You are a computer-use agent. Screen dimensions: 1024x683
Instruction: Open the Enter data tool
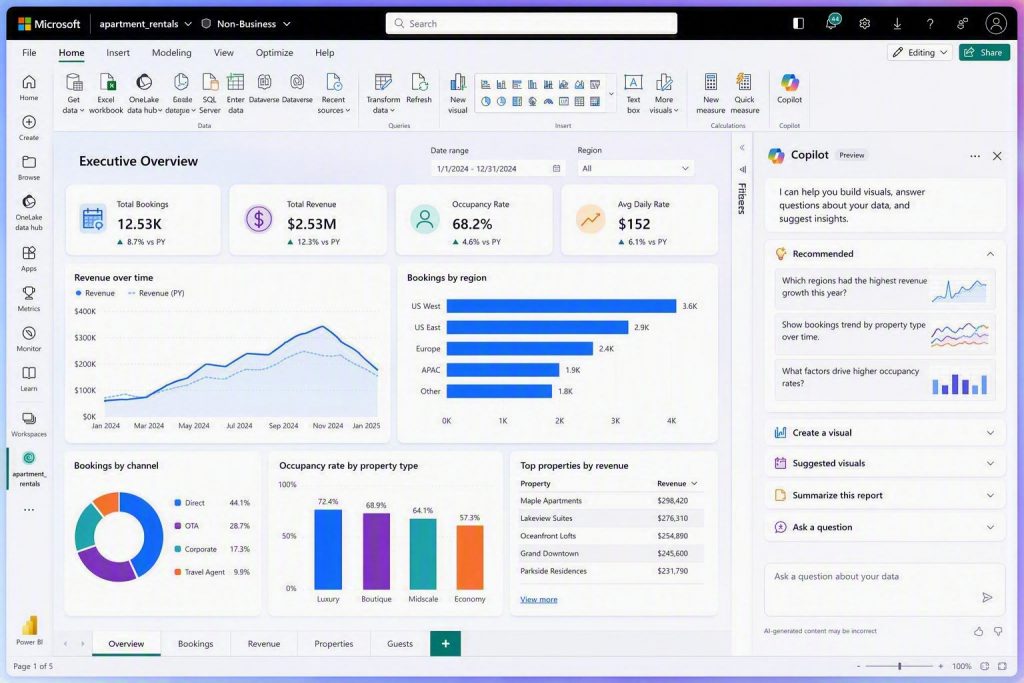235,93
